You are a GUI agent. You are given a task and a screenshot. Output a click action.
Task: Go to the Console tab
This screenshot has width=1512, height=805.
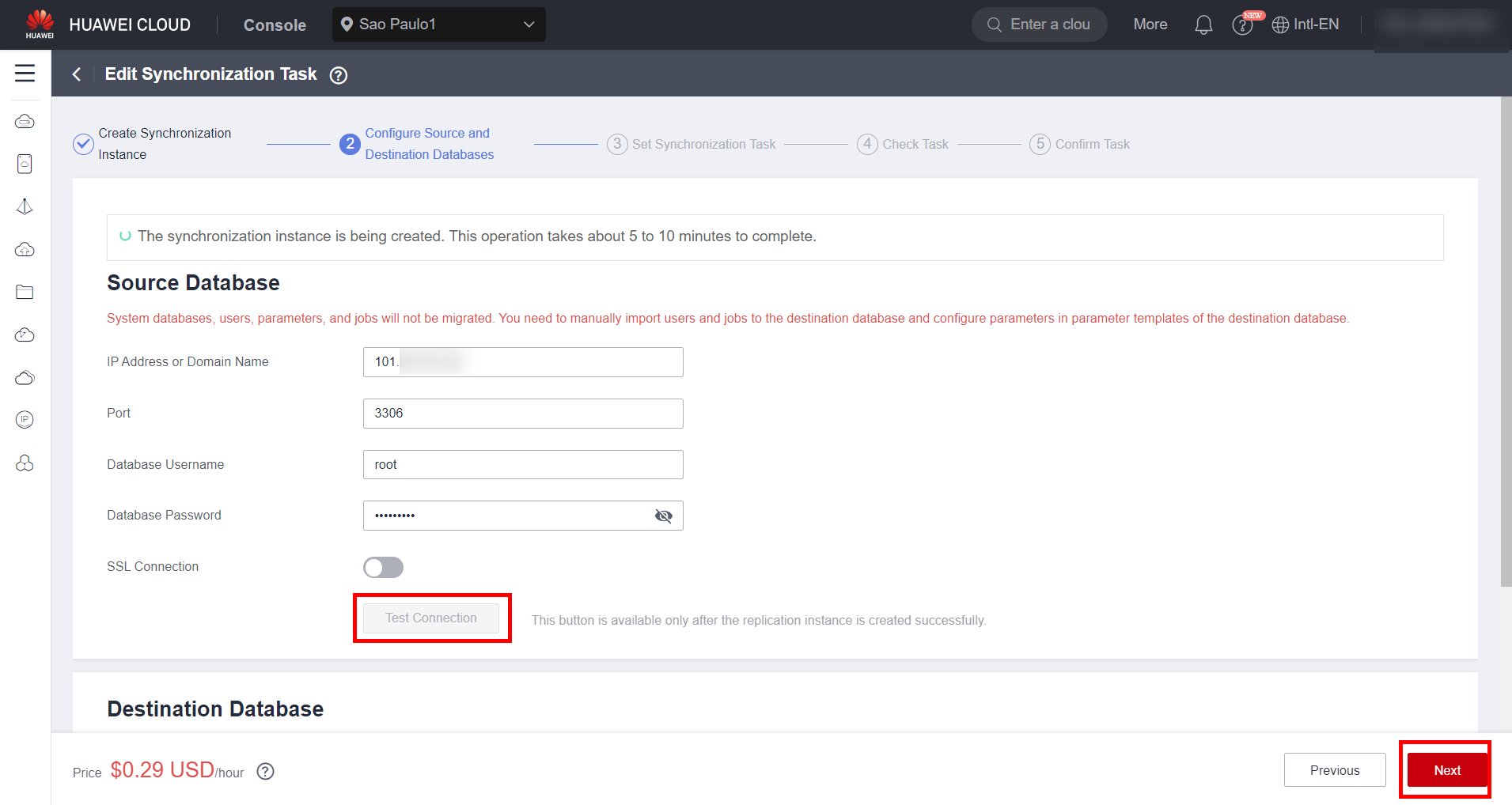coord(275,25)
